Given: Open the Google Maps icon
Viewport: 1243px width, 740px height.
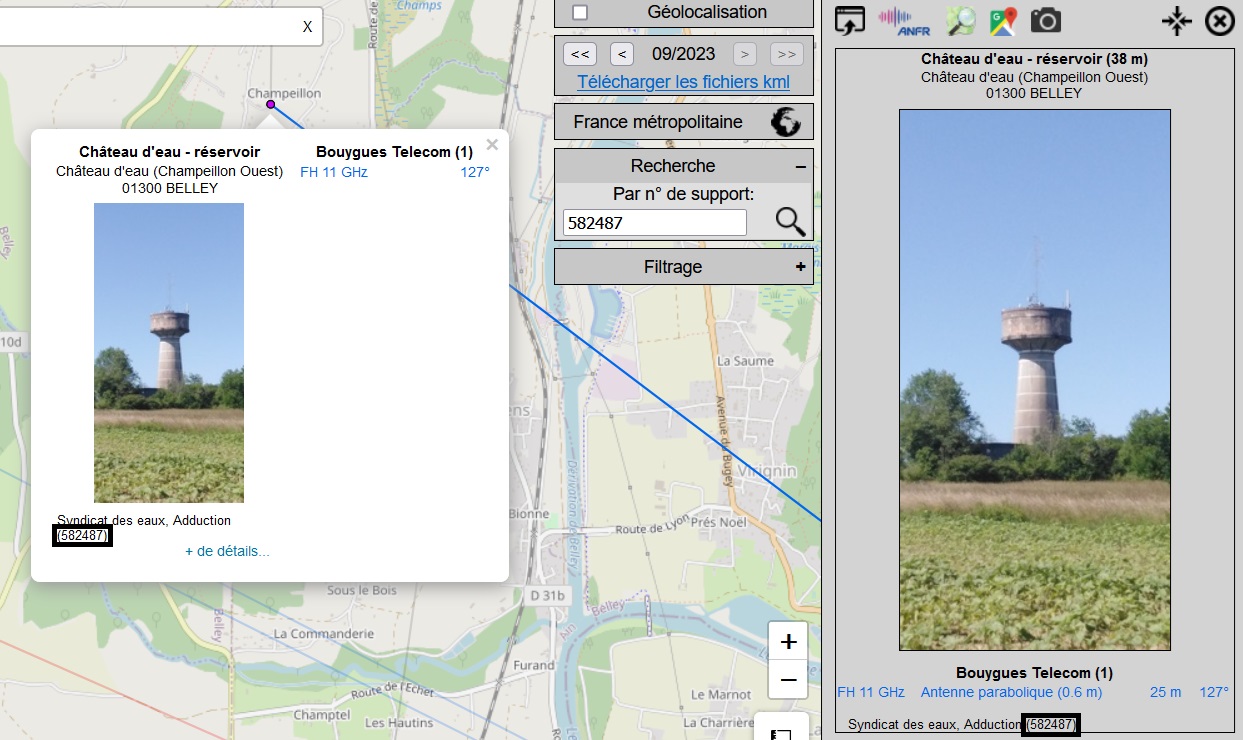Looking at the screenshot, I should pos(1003,21).
